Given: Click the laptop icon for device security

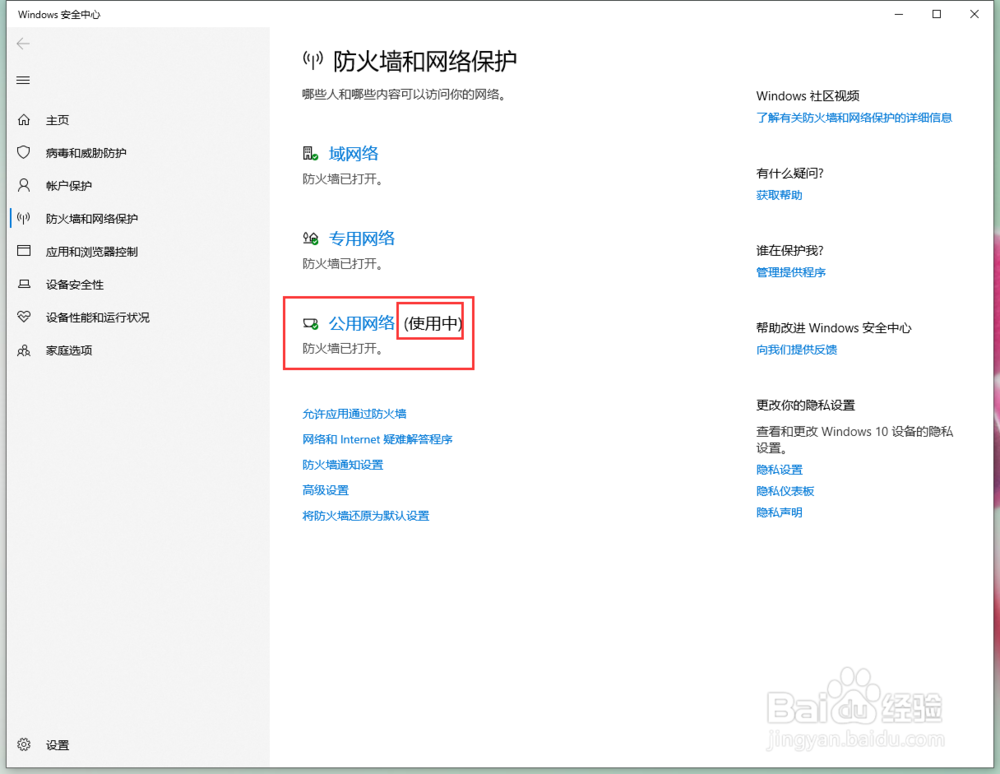Looking at the screenshot, I should (24, 284).
